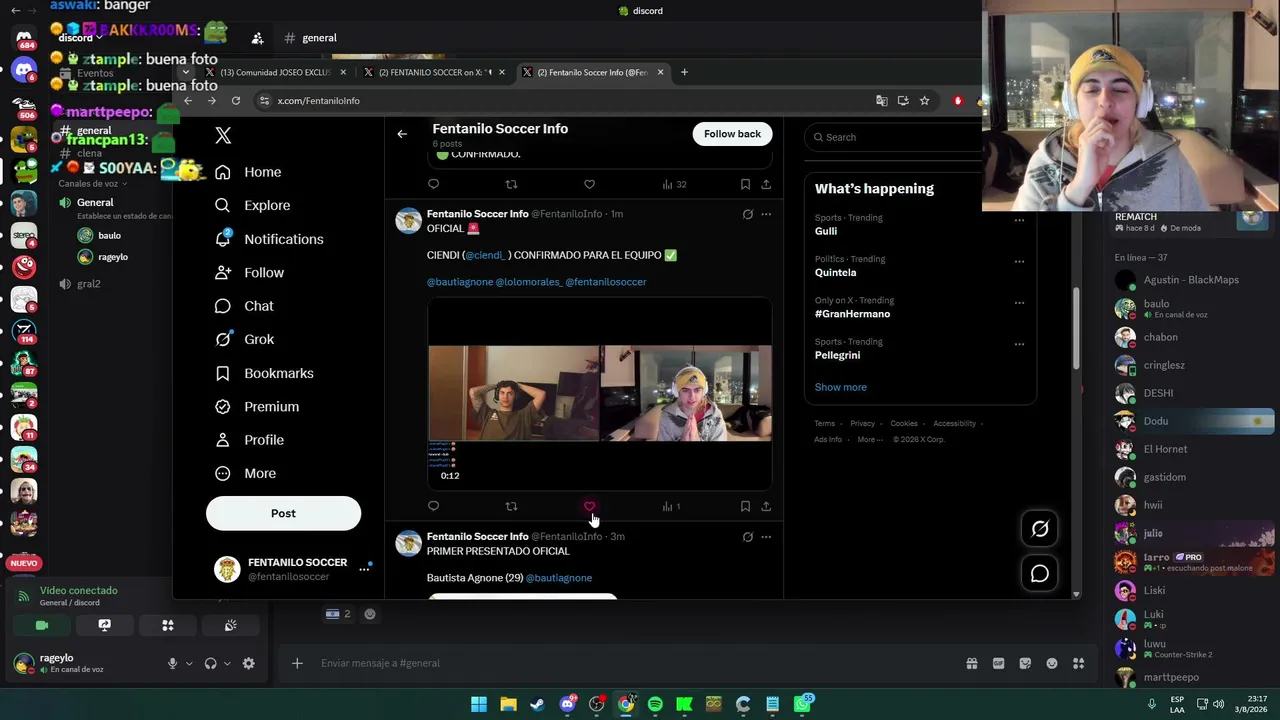
Task: Open options for the Gulli trend
Action: tap(1019, 220)
